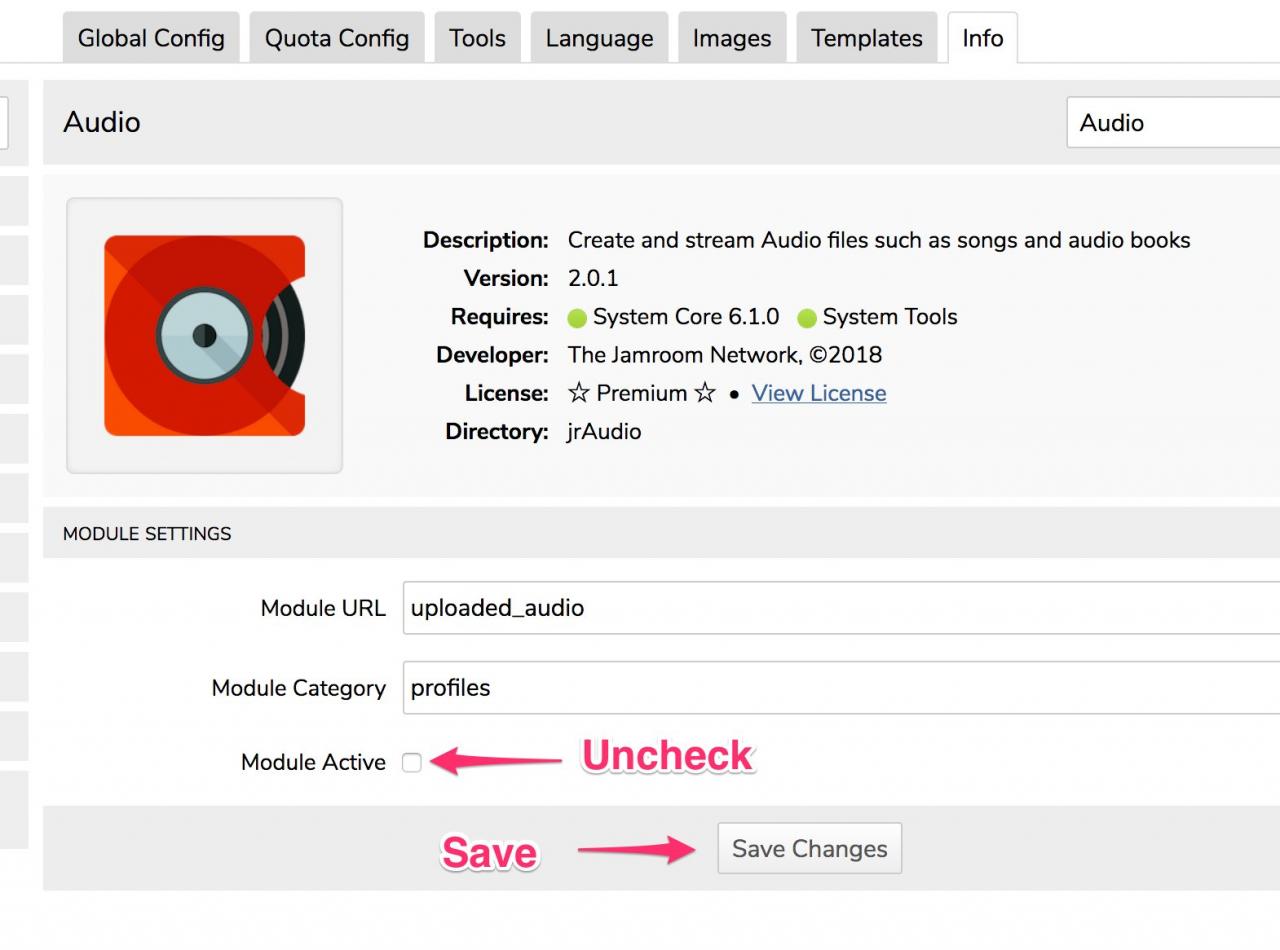Click the Audio module vinyl record icon
The image size is (1280, 950).
[204, 335]
